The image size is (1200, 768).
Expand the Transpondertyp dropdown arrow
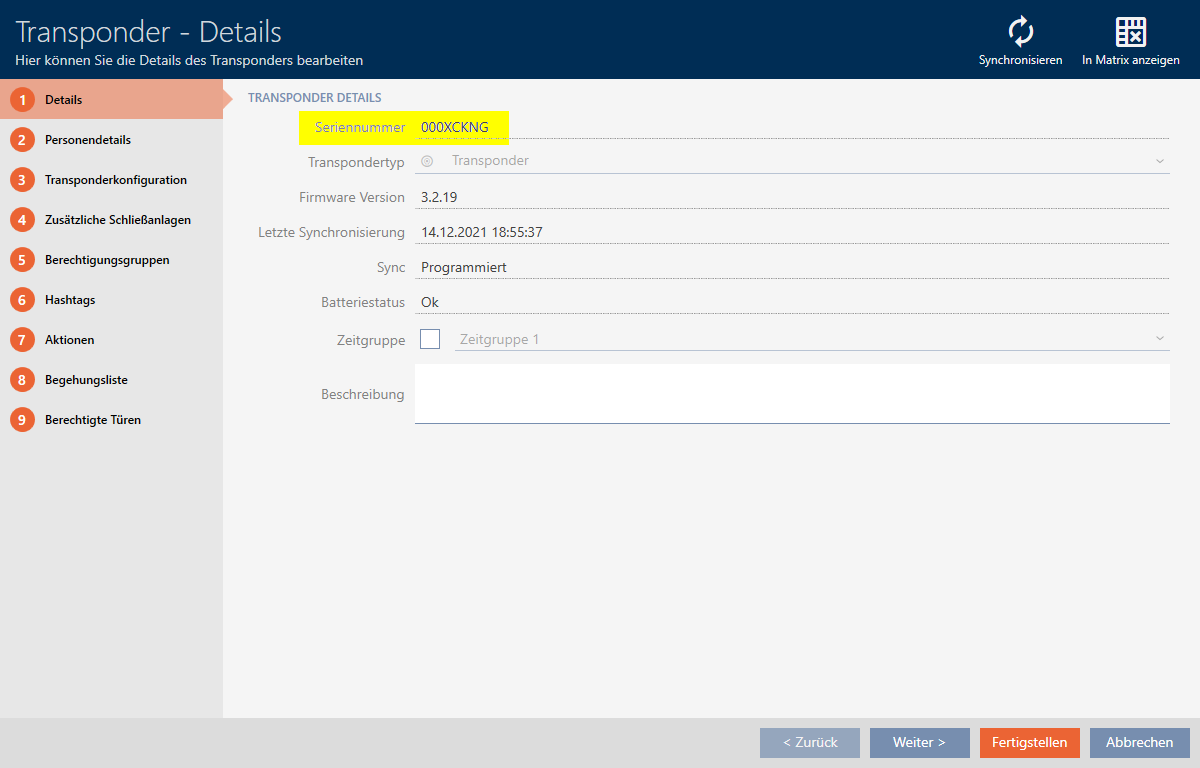[1159, 161]
